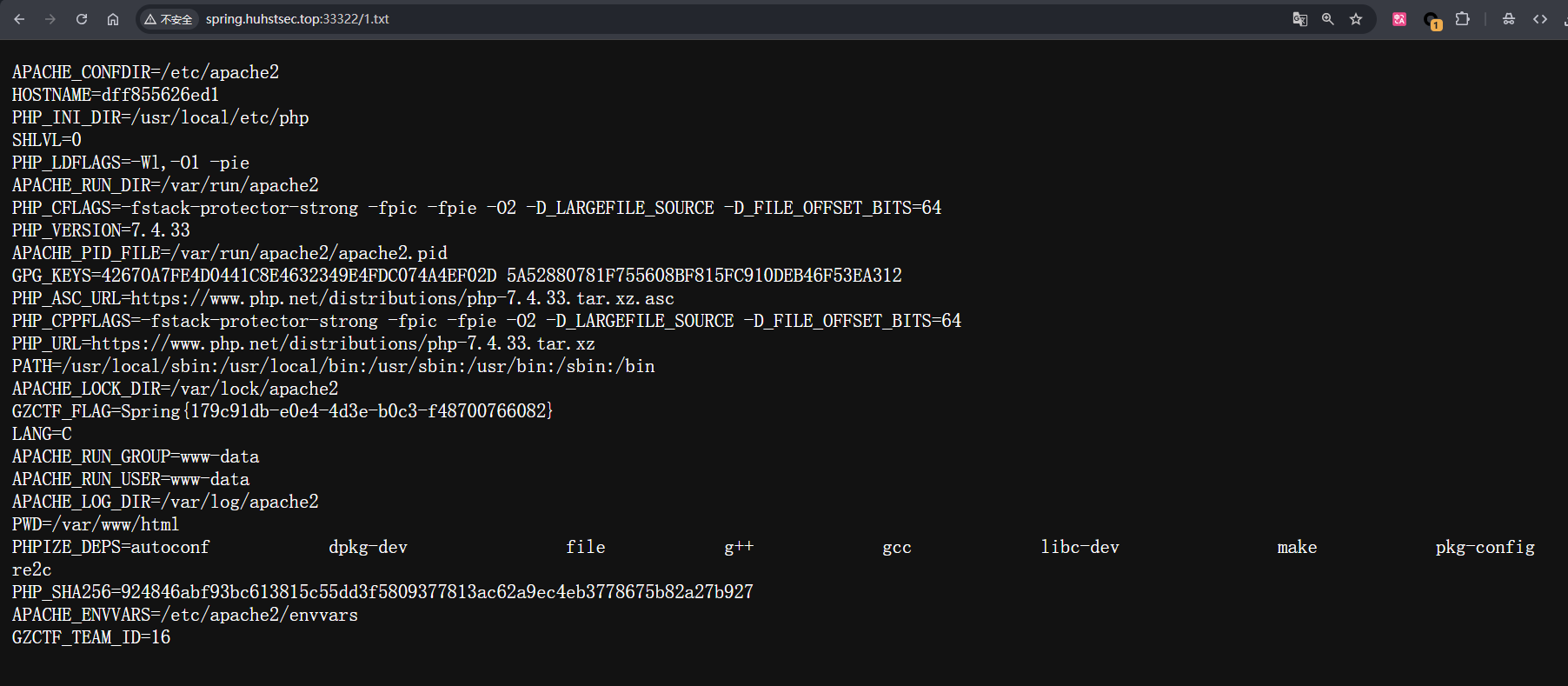1568x686 pixels.
Task: Click the GZCTF_TEAM_ID=16 line
Action: 91,637
